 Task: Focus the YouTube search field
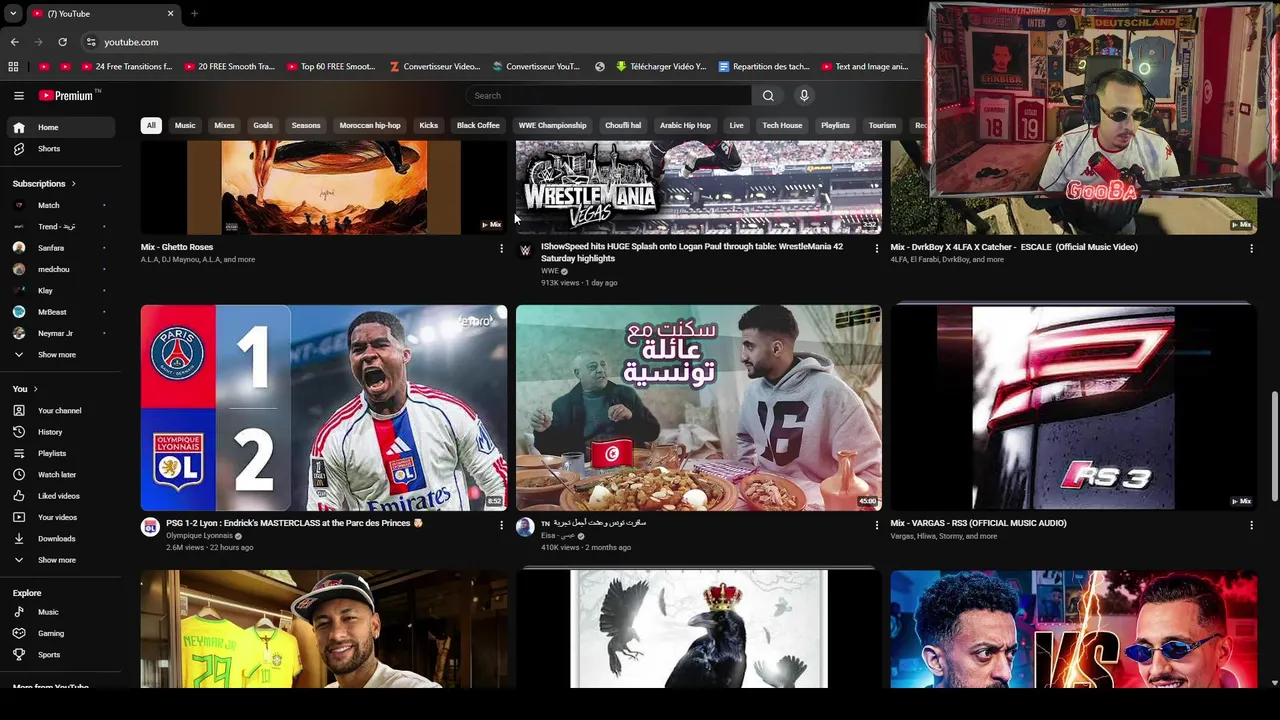tap(608, 95)
